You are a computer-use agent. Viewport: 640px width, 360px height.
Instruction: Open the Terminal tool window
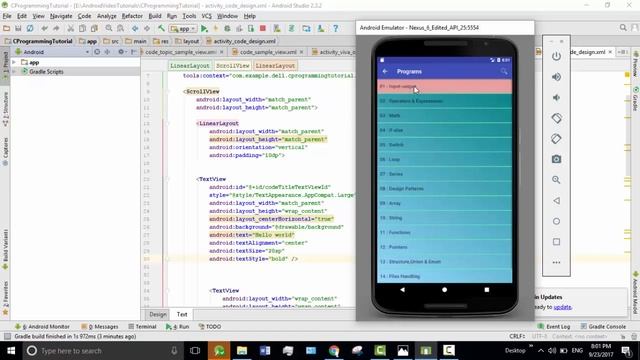[x=142, y=327]
